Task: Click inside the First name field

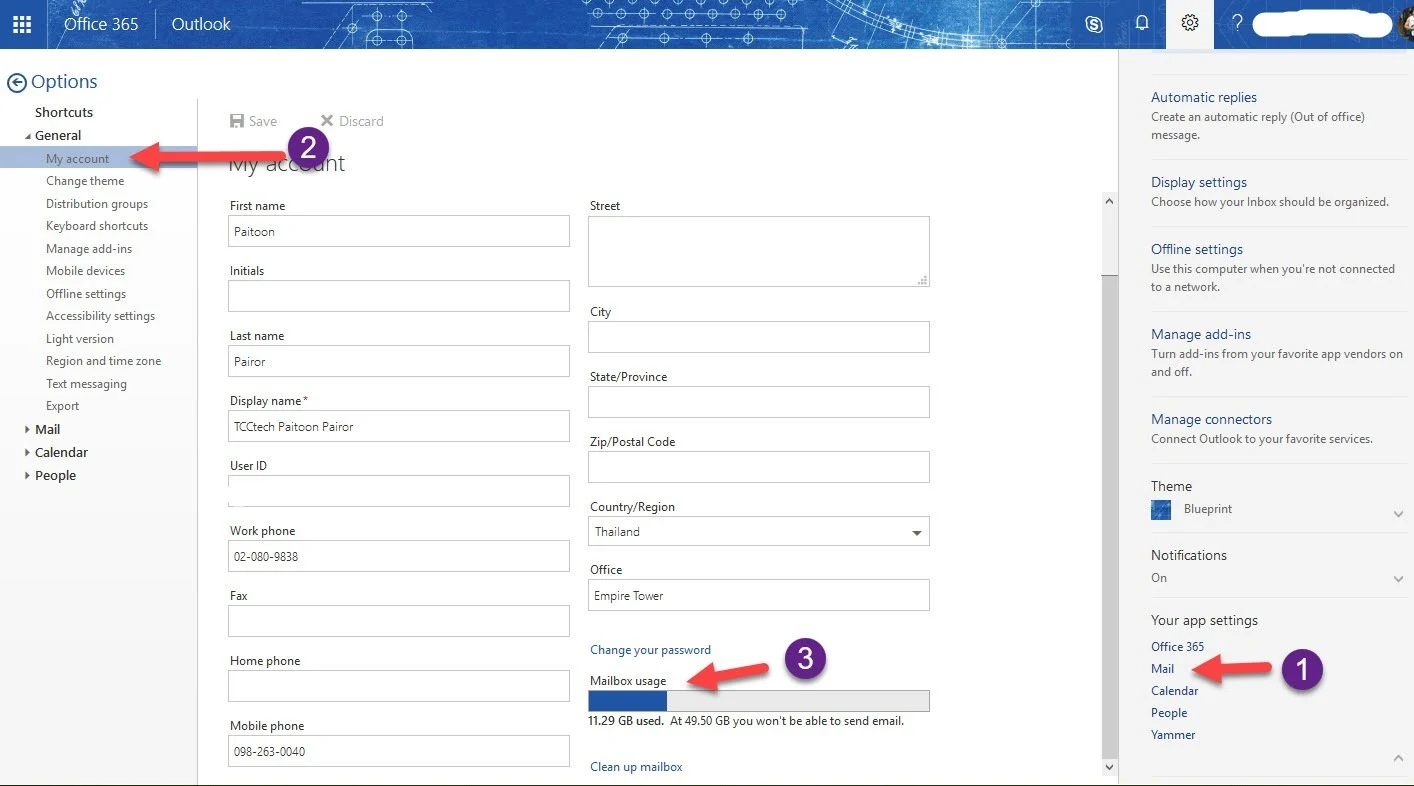Action: 398,230
